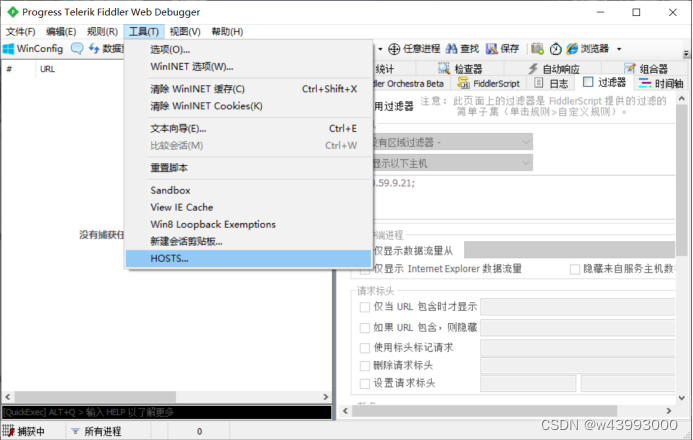The height and width of the screenshot is (440, 693).
Task: Enable 仅当 URL 包含时才显示 checkbox
Action: click(365, 307)
